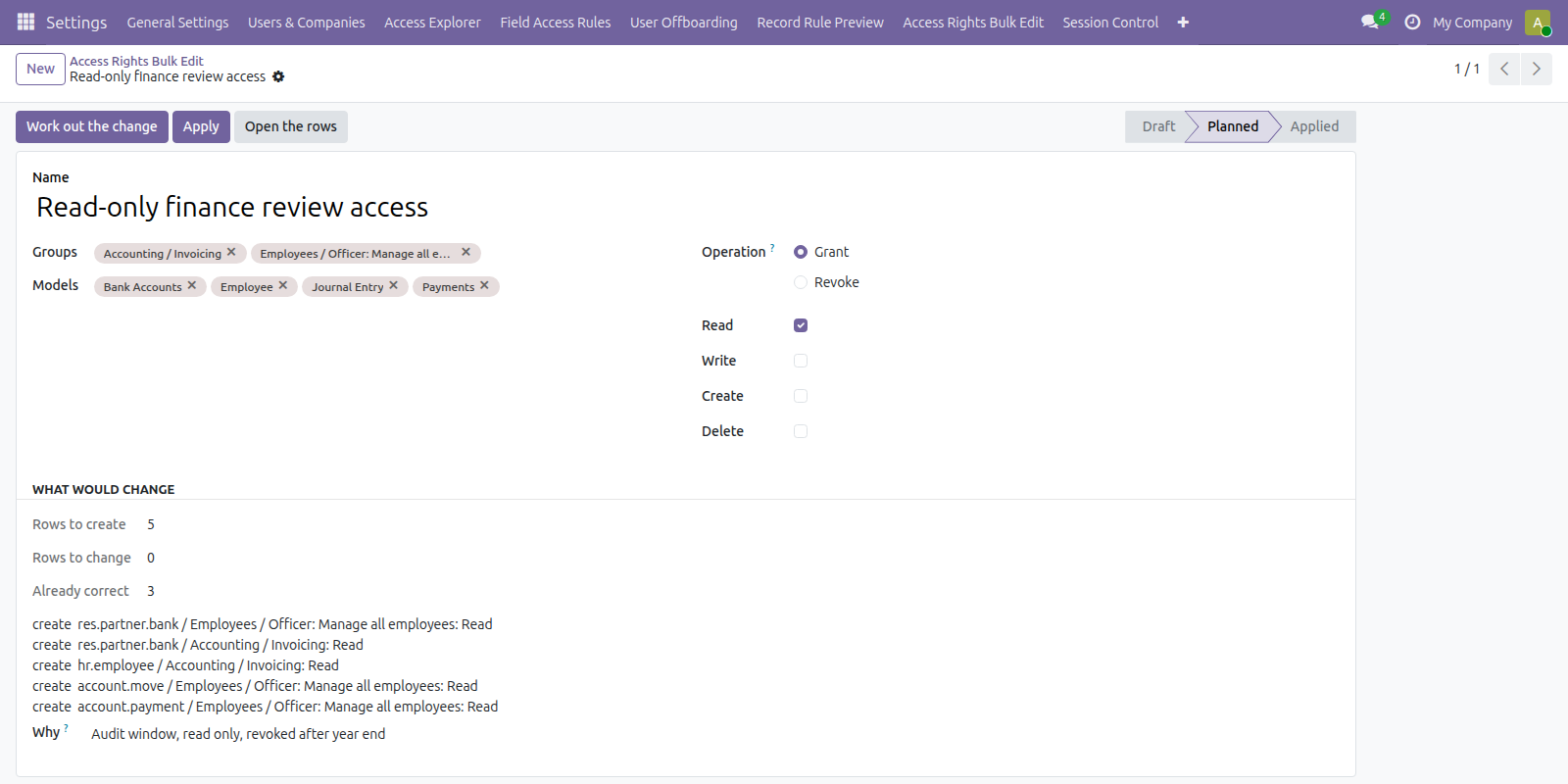Open the General Settings menu

coord(177,23)
